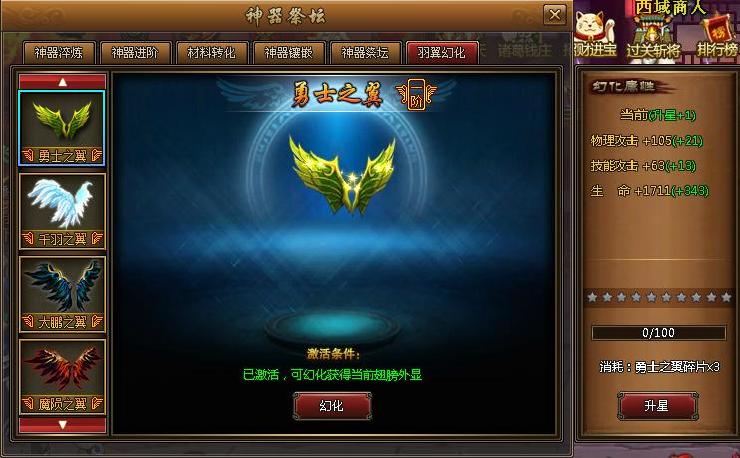Switch to the 神器进阶 tab
This screenshot has width=740, height=458.
coord(135,52)
